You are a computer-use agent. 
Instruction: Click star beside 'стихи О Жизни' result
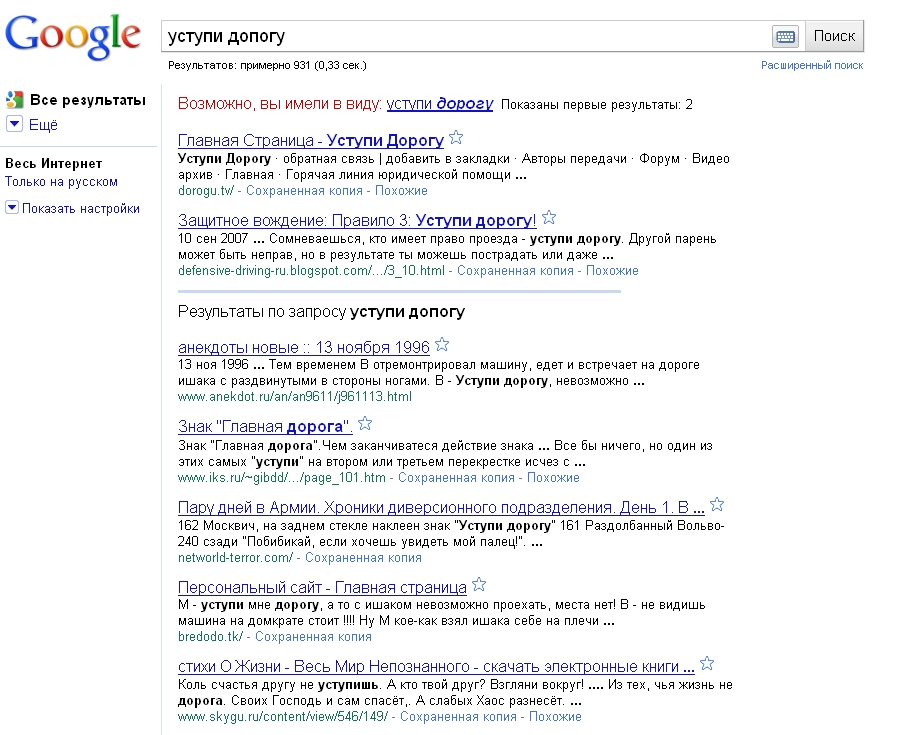pos(707,664)
